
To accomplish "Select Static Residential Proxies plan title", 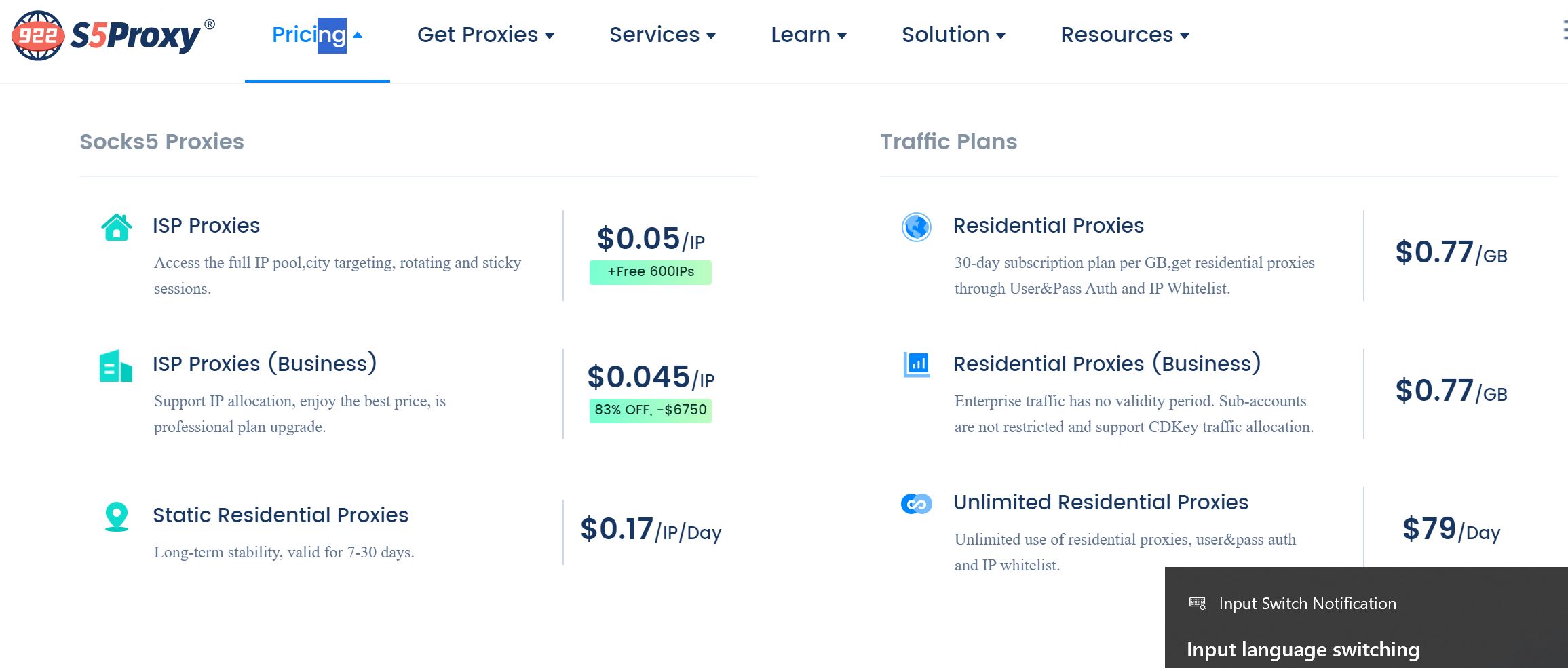I will (x=280, y=515).
